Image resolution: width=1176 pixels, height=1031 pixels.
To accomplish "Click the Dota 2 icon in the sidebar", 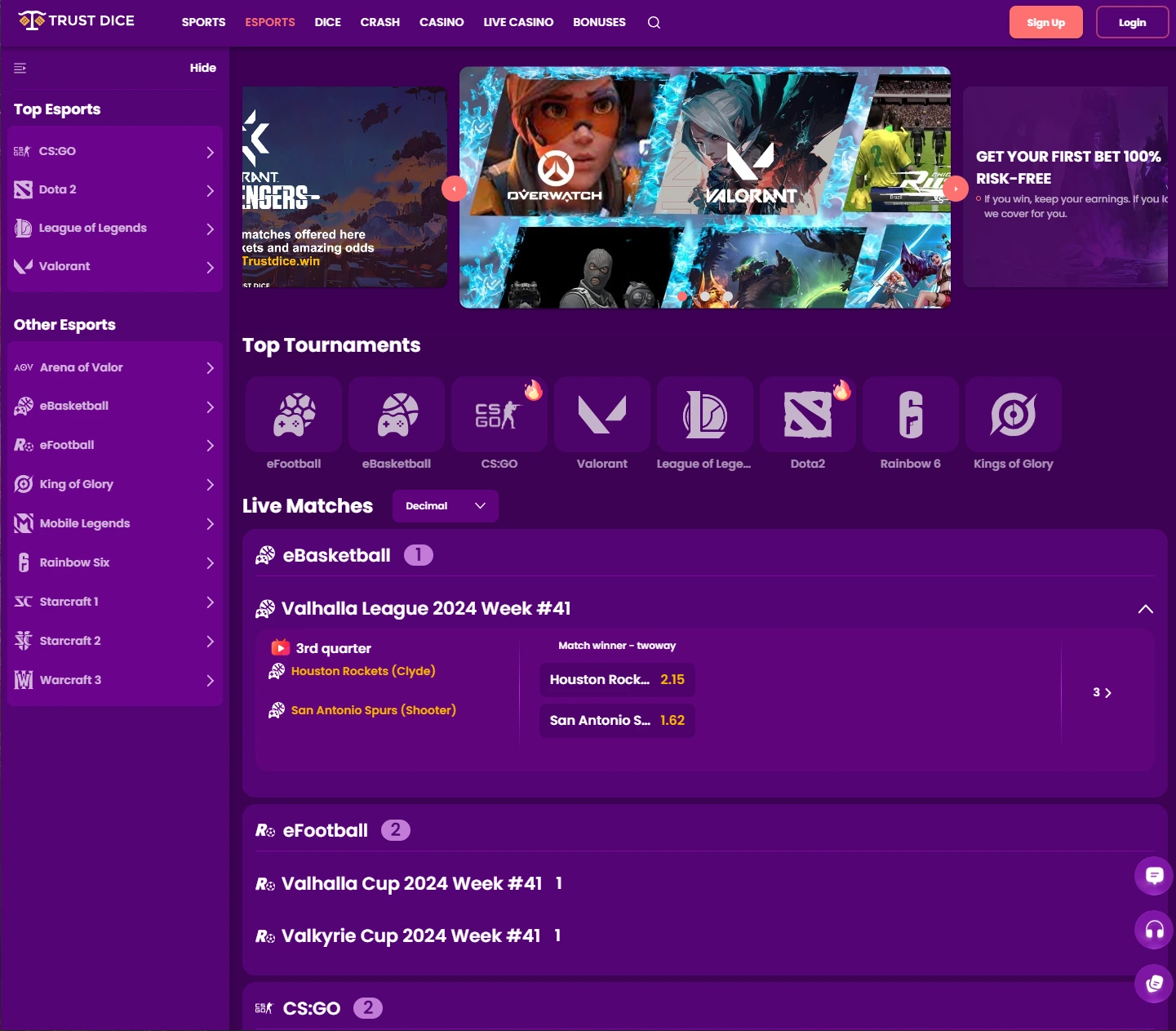I will click(x=23, y=189).
